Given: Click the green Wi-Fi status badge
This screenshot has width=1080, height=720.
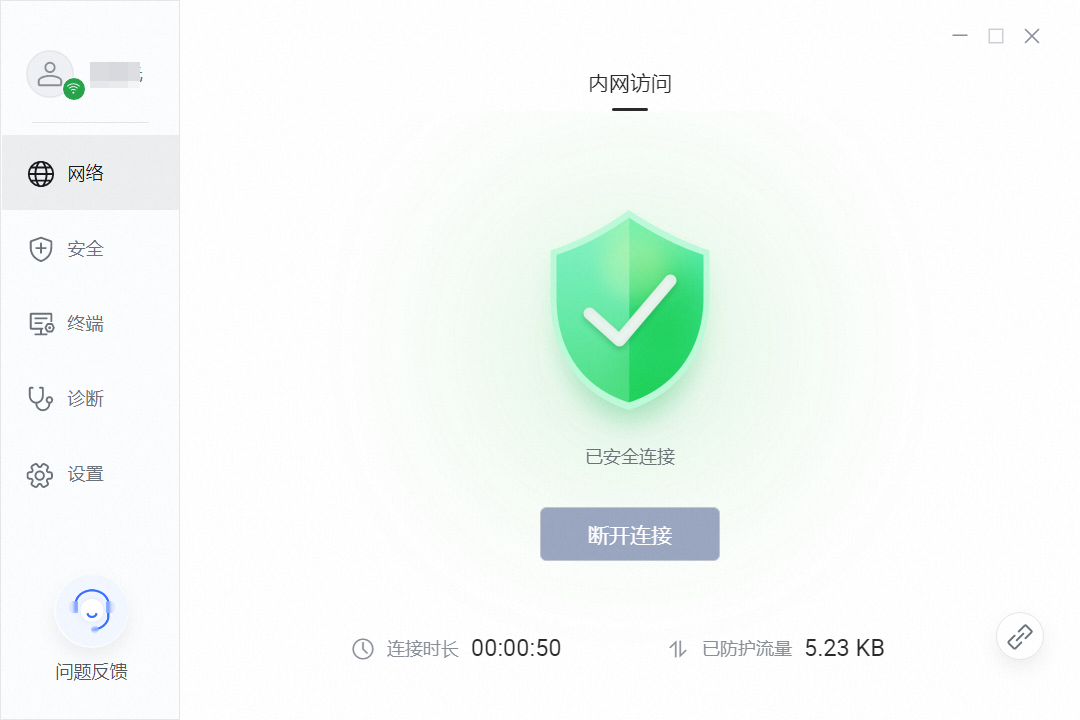Looking at the screenshot, I should point(74,89).
